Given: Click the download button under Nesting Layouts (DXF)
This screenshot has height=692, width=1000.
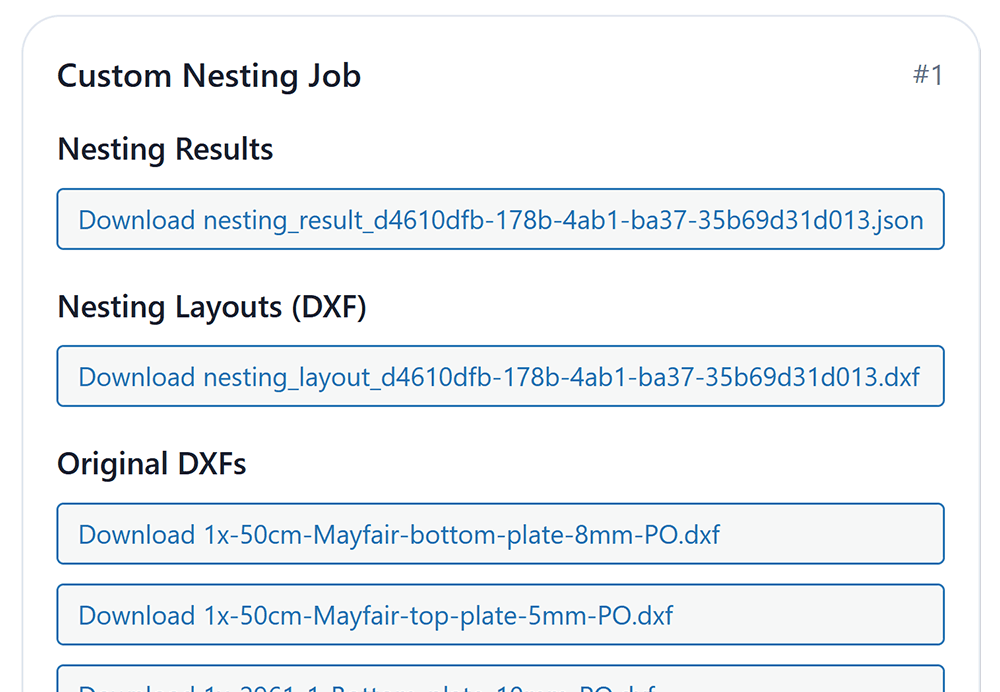Looking at the screenshot, I should click(x=500, y=377).
